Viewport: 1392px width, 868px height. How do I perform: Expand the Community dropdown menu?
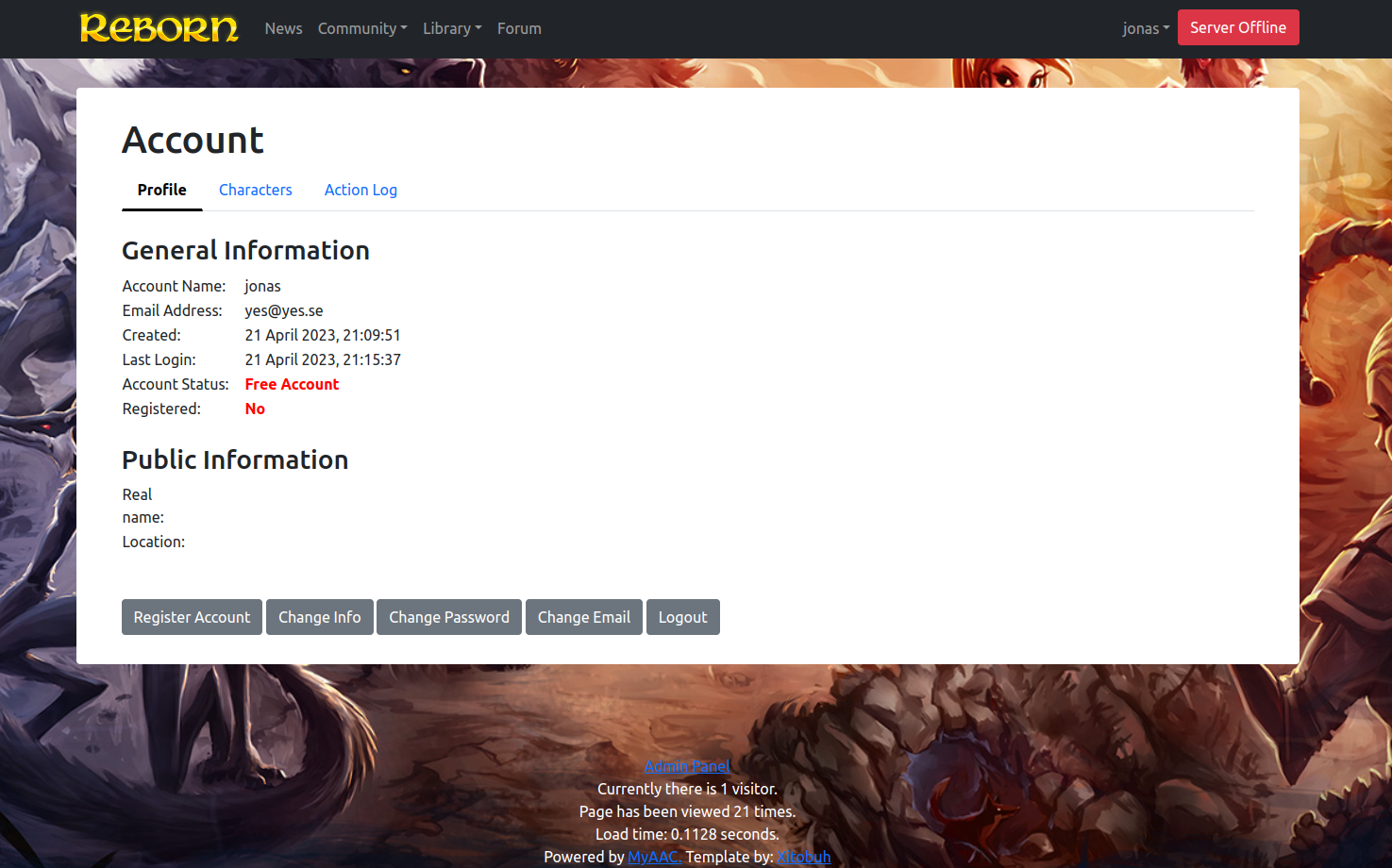click(362, 28)
